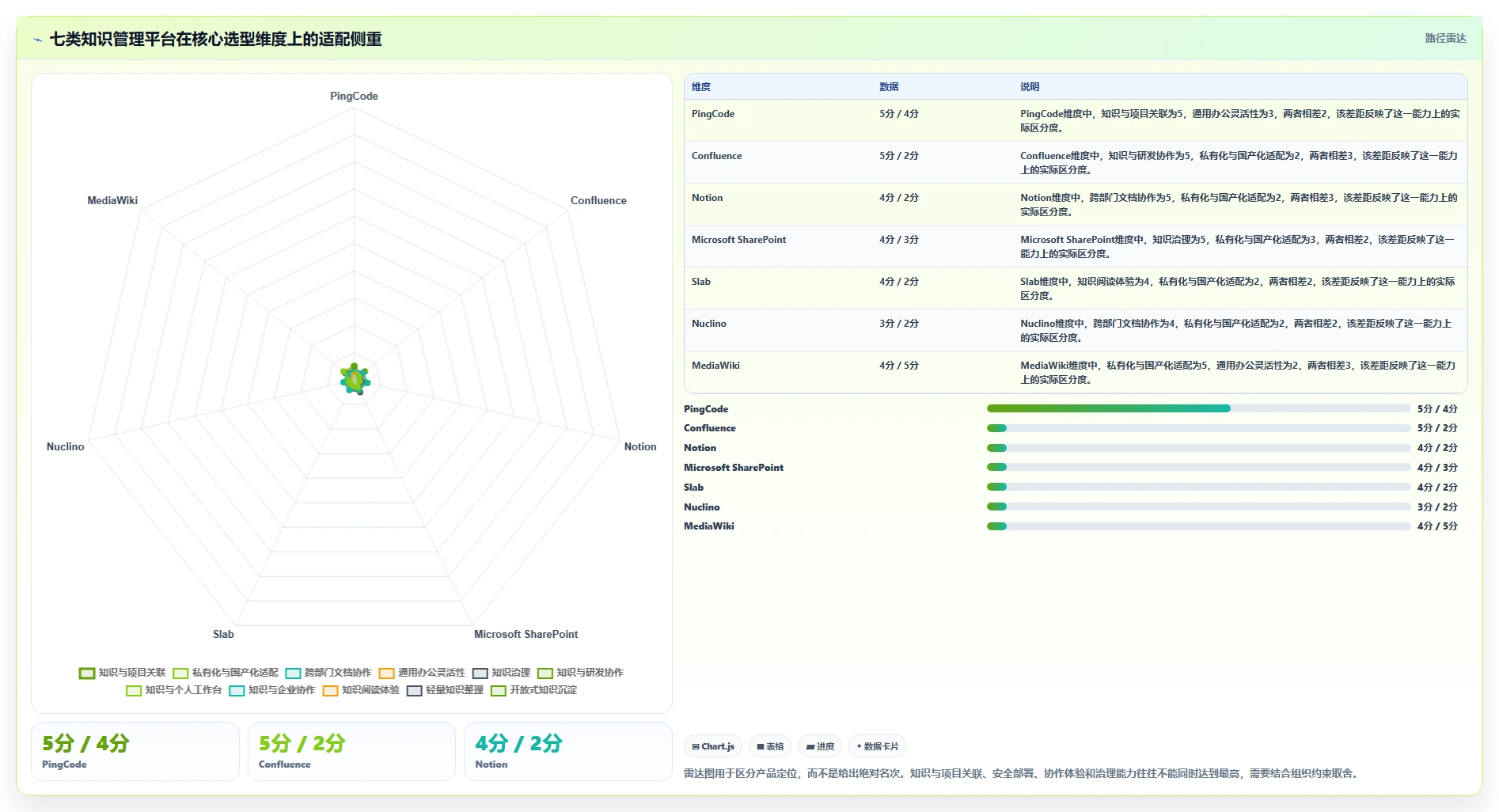Click the 4分 / 5分 value in MediaWiki table row
This screenshot has height=812, width=1499.
point(899,366)
